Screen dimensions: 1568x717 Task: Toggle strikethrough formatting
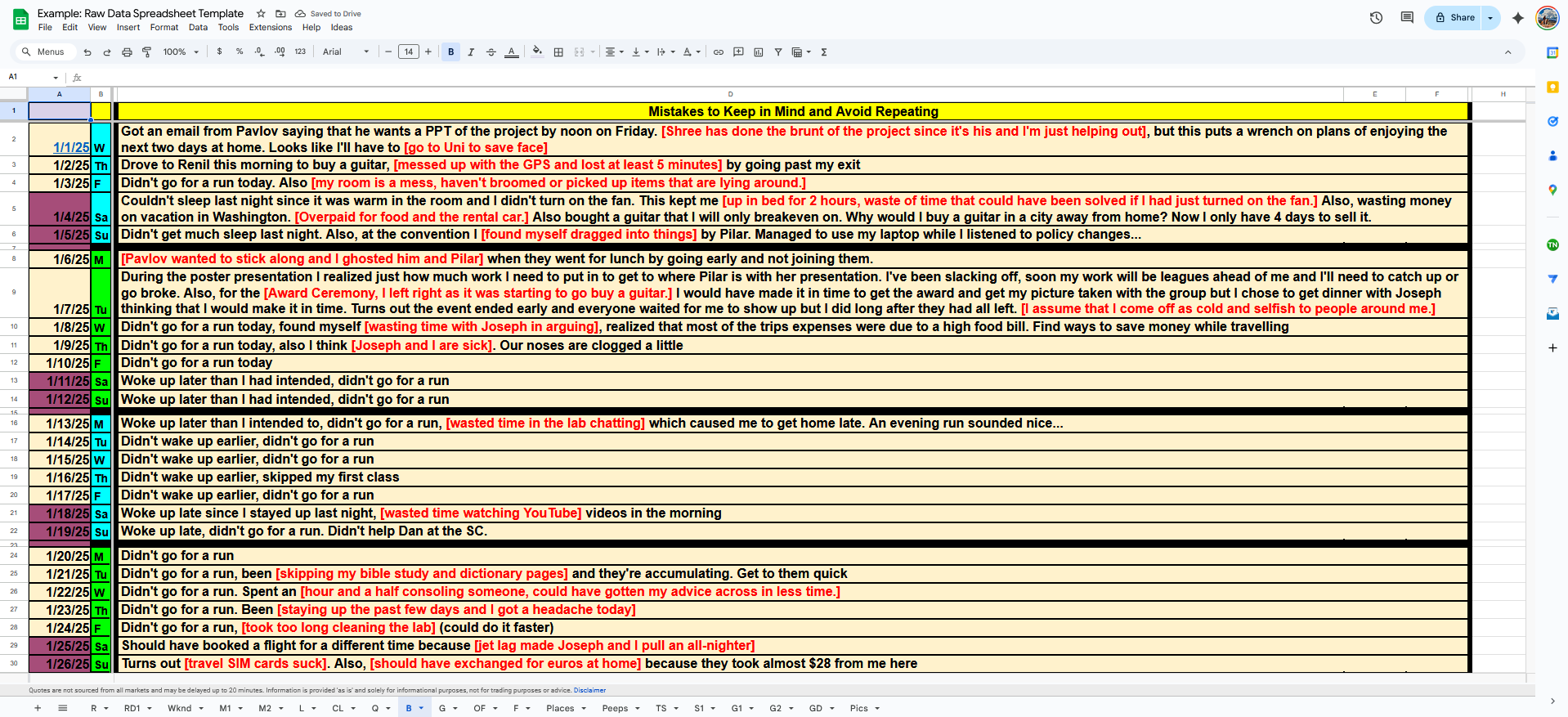pyautogui.click(x=491, y=52)
